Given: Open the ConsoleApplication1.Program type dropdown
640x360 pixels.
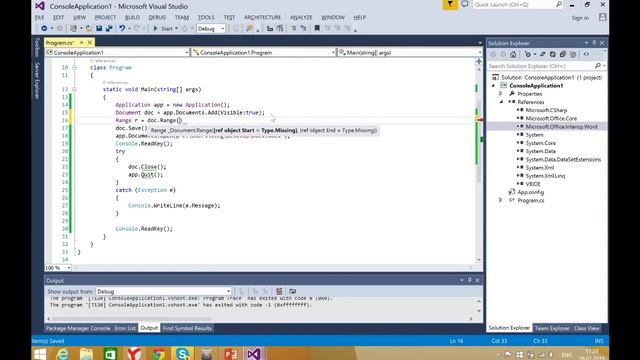Looking at the screenshot, I should point(264,52).
